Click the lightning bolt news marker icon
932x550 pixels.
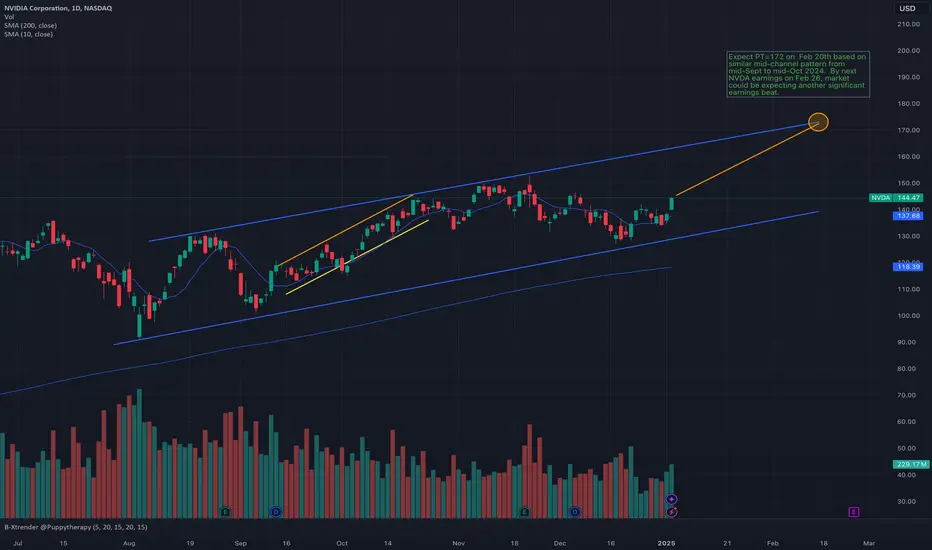[672, 512]
